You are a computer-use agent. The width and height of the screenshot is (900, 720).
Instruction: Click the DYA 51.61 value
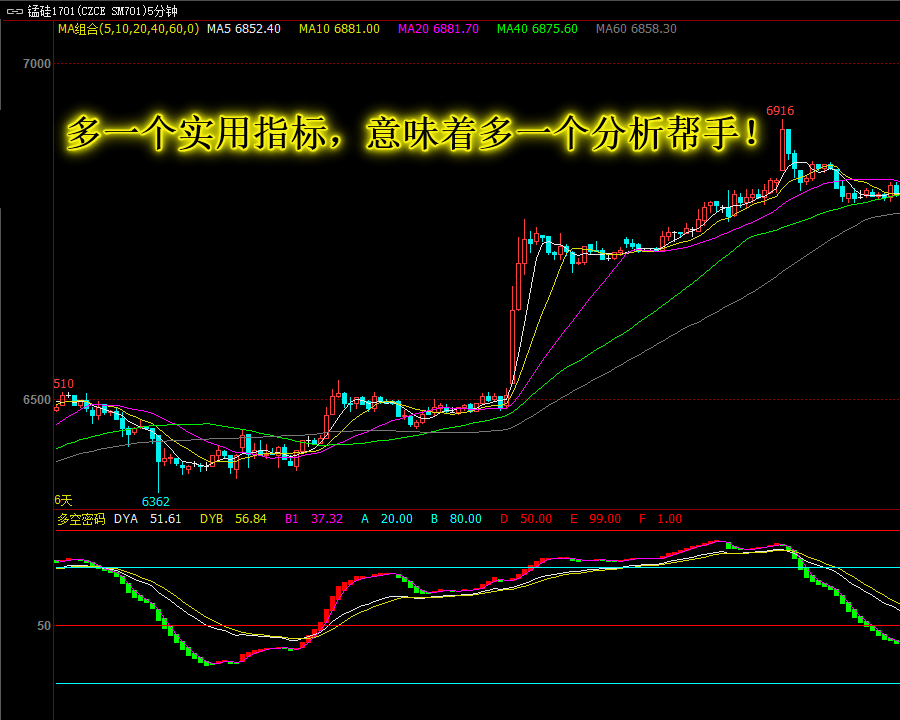tap(148, 519)
